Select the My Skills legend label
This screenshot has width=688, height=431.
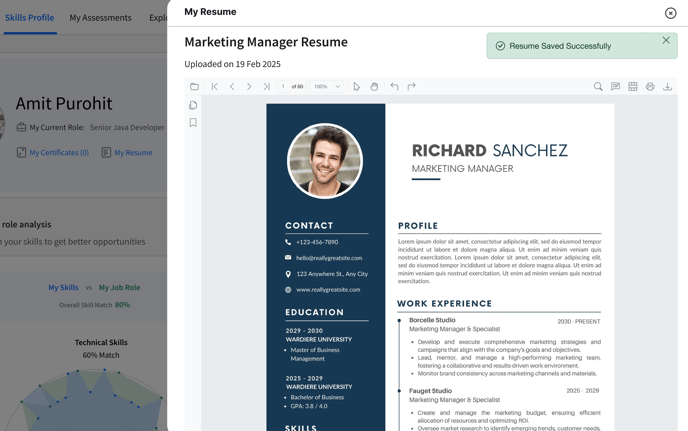tap(64, 287)
